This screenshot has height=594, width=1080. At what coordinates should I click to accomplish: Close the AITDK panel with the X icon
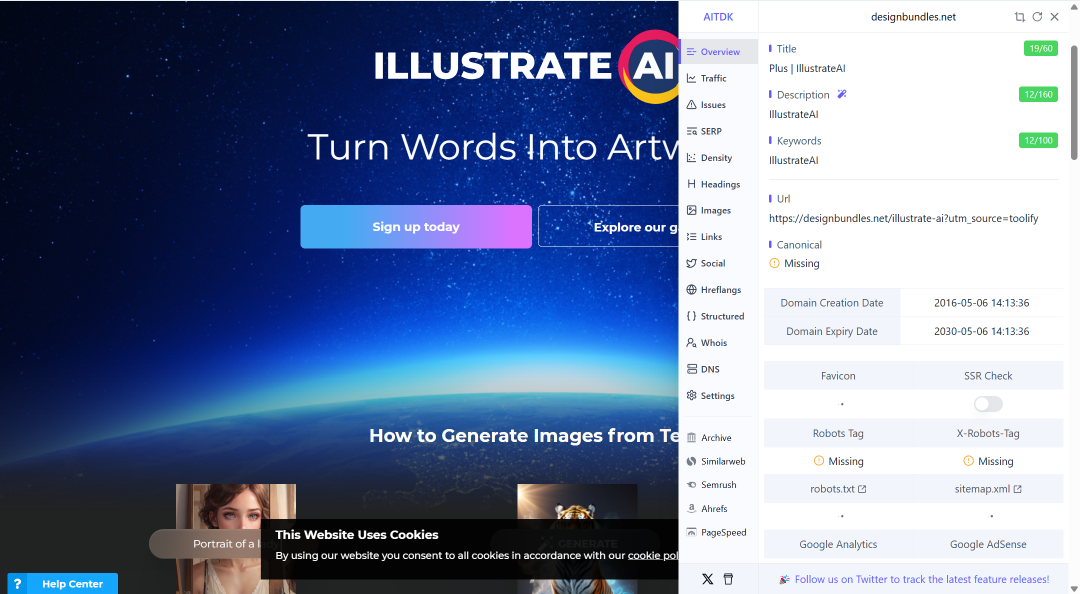pos(1055,17)
